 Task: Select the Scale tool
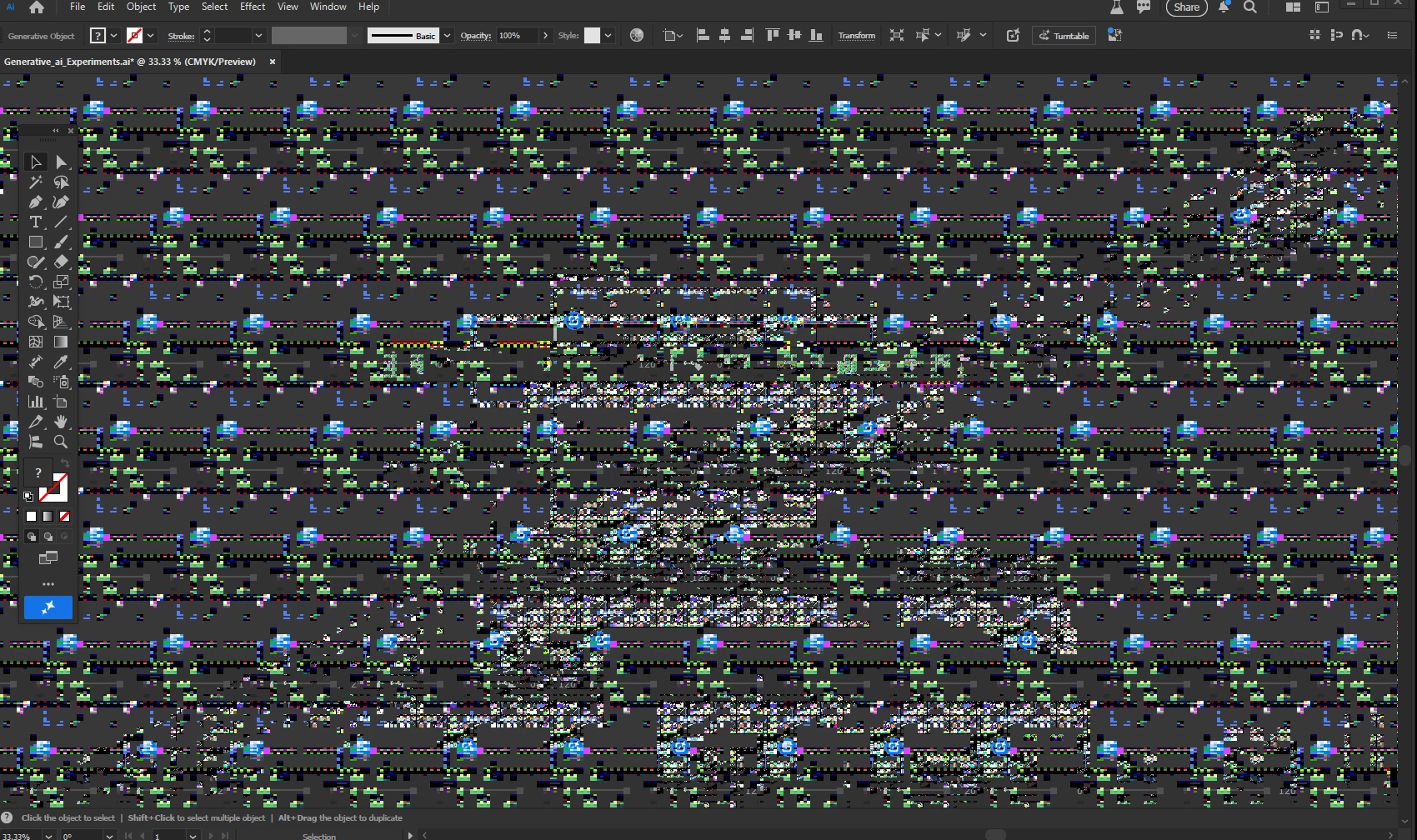61,282
